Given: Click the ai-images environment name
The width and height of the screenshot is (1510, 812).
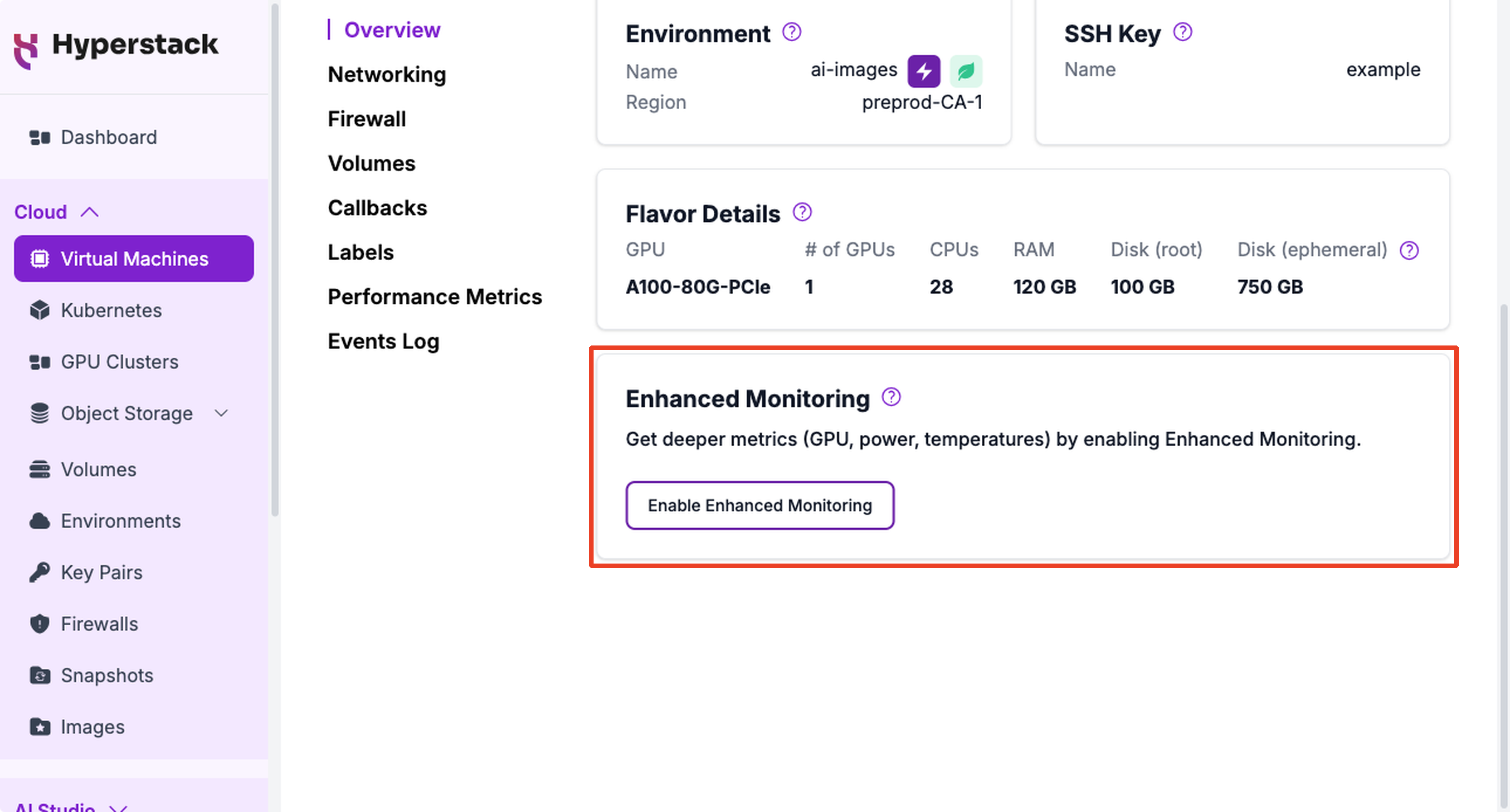Looking at the screenshot, I should pos(853,70).
